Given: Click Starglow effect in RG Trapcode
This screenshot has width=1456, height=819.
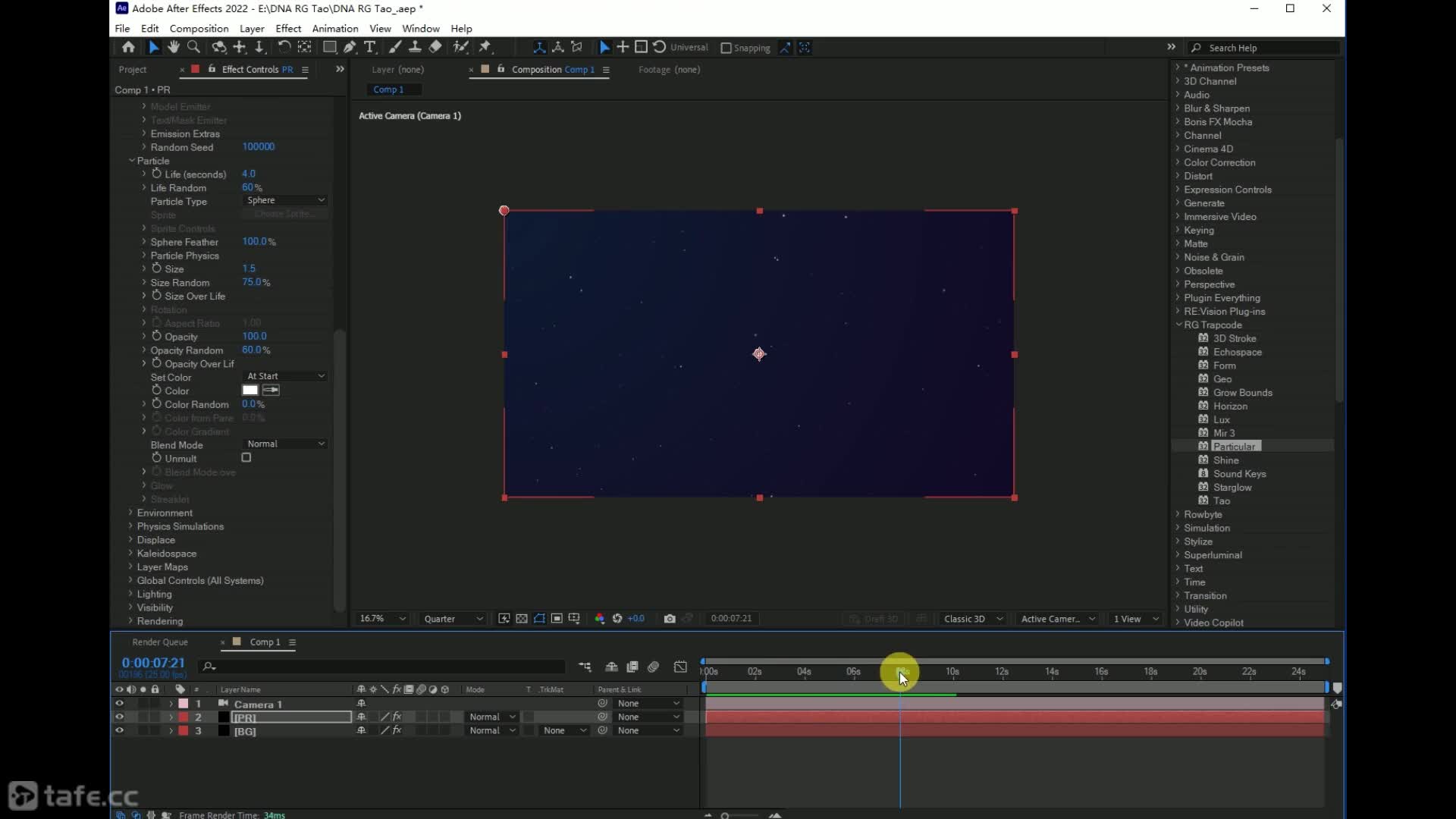Looking at the screenshot, I should coord(1232,487).
